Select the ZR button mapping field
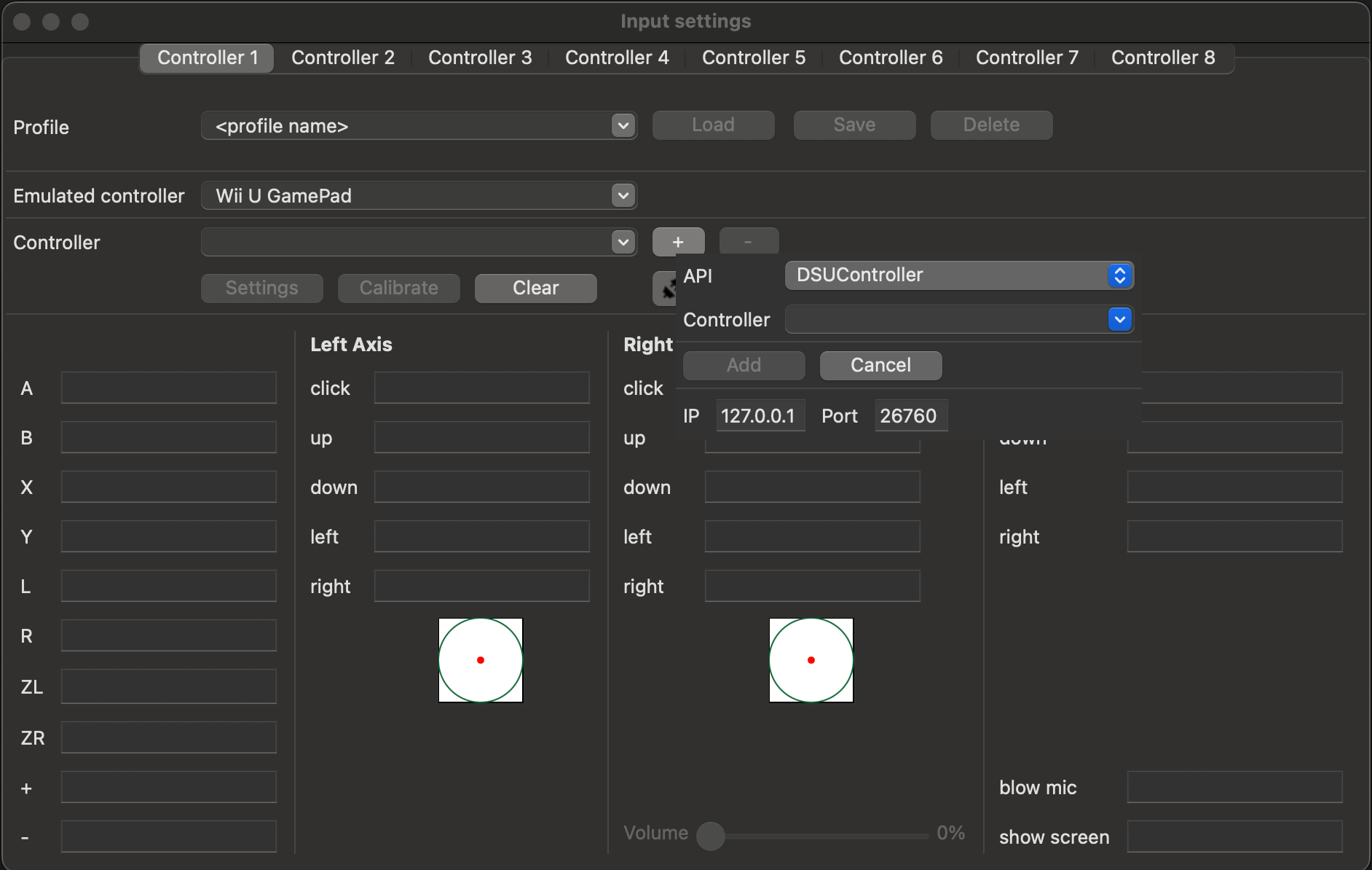Screen dimensions: 1372x870 [x=168, y=737]
